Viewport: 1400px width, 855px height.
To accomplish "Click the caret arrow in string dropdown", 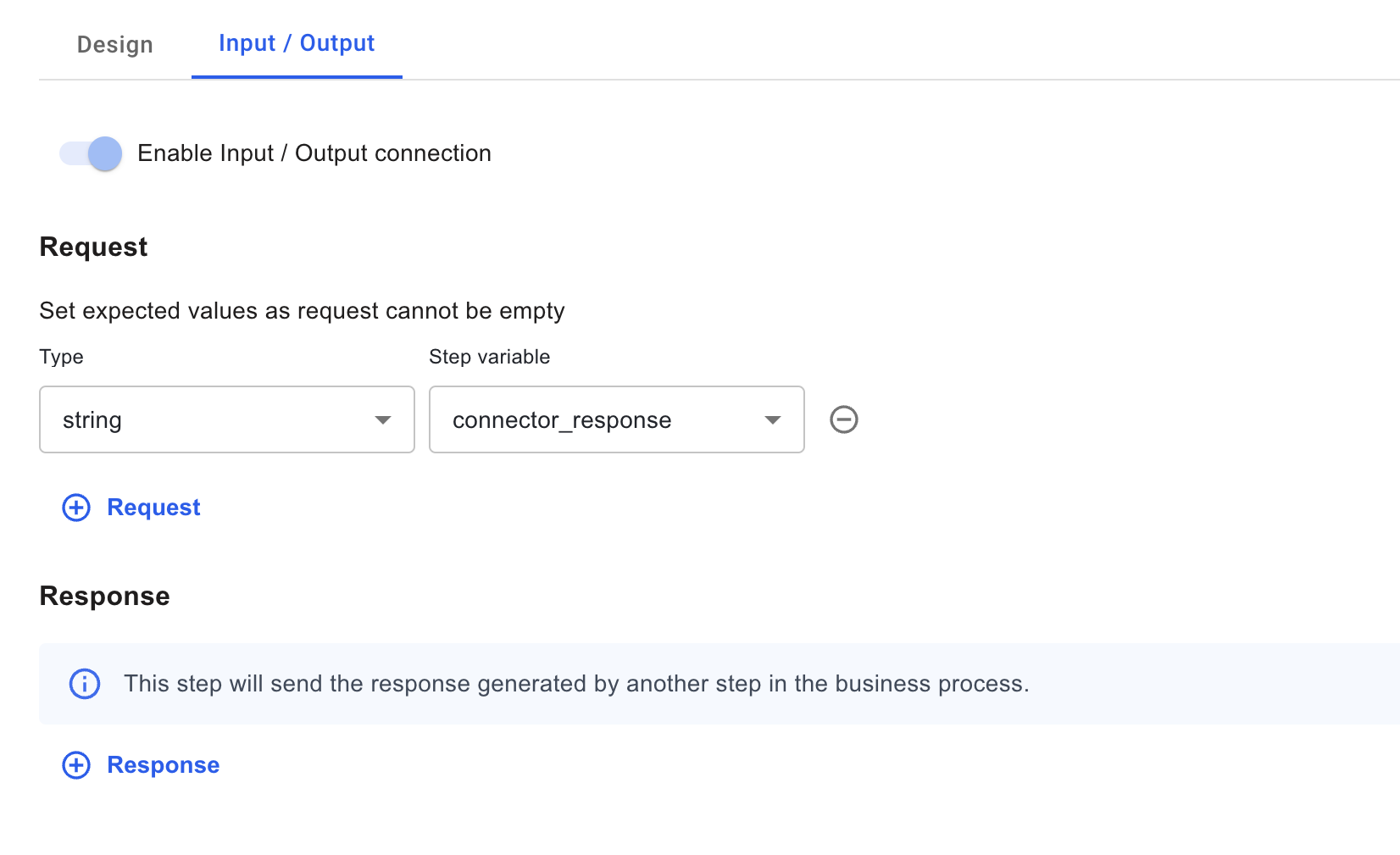I will (x=383, y=420).
